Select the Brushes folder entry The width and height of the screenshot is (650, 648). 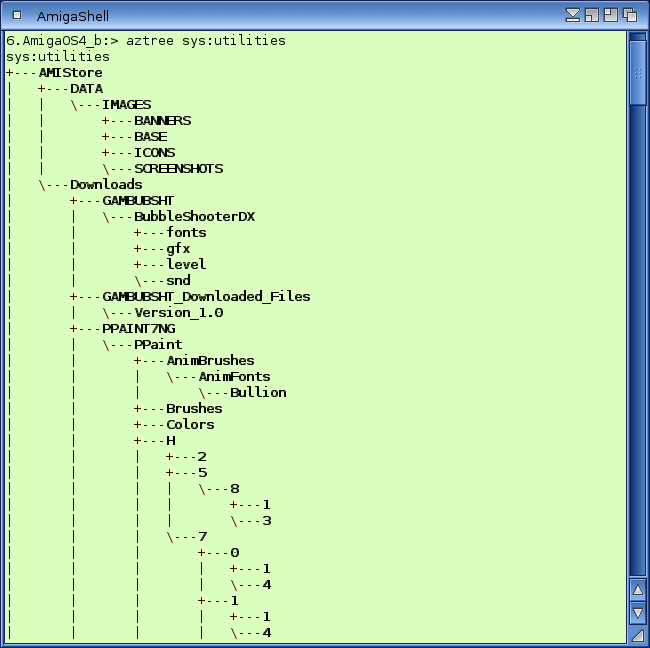[194, 409]
